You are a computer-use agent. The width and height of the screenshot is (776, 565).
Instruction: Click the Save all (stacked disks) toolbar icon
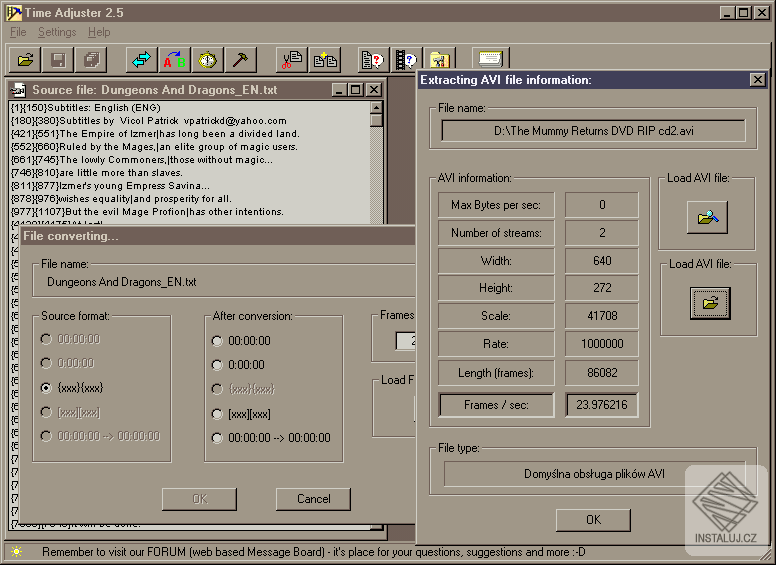[x=91, y=60]
